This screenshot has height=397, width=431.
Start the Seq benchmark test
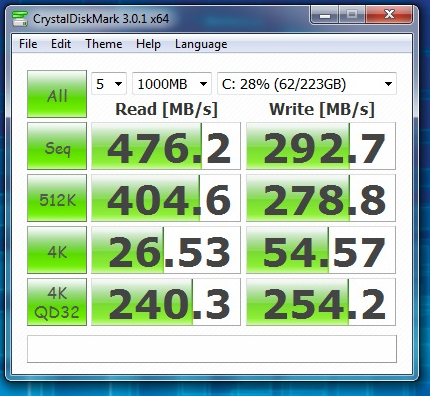coord(57,146)
